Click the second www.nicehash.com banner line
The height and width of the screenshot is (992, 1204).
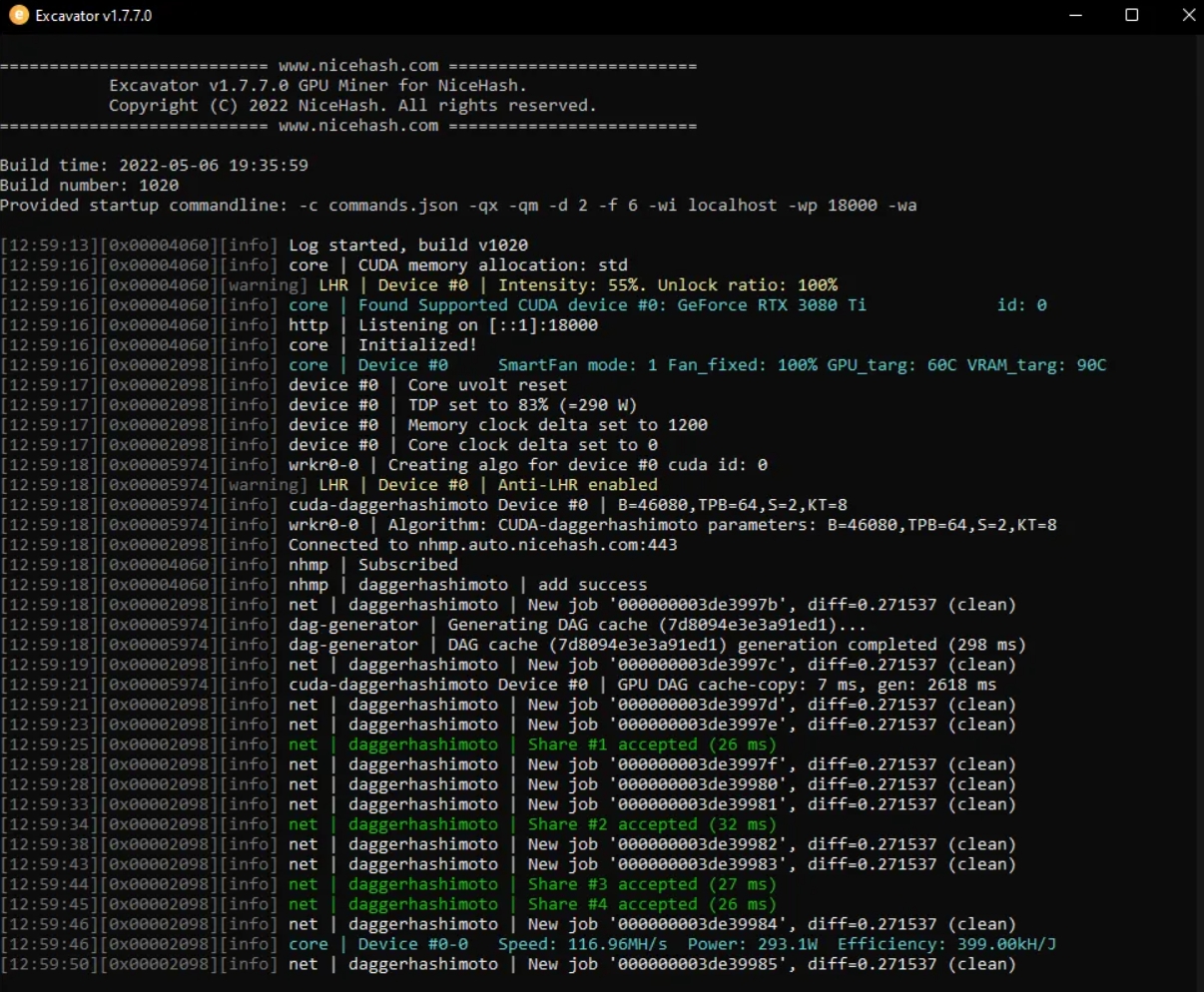[x=348, y=126]
